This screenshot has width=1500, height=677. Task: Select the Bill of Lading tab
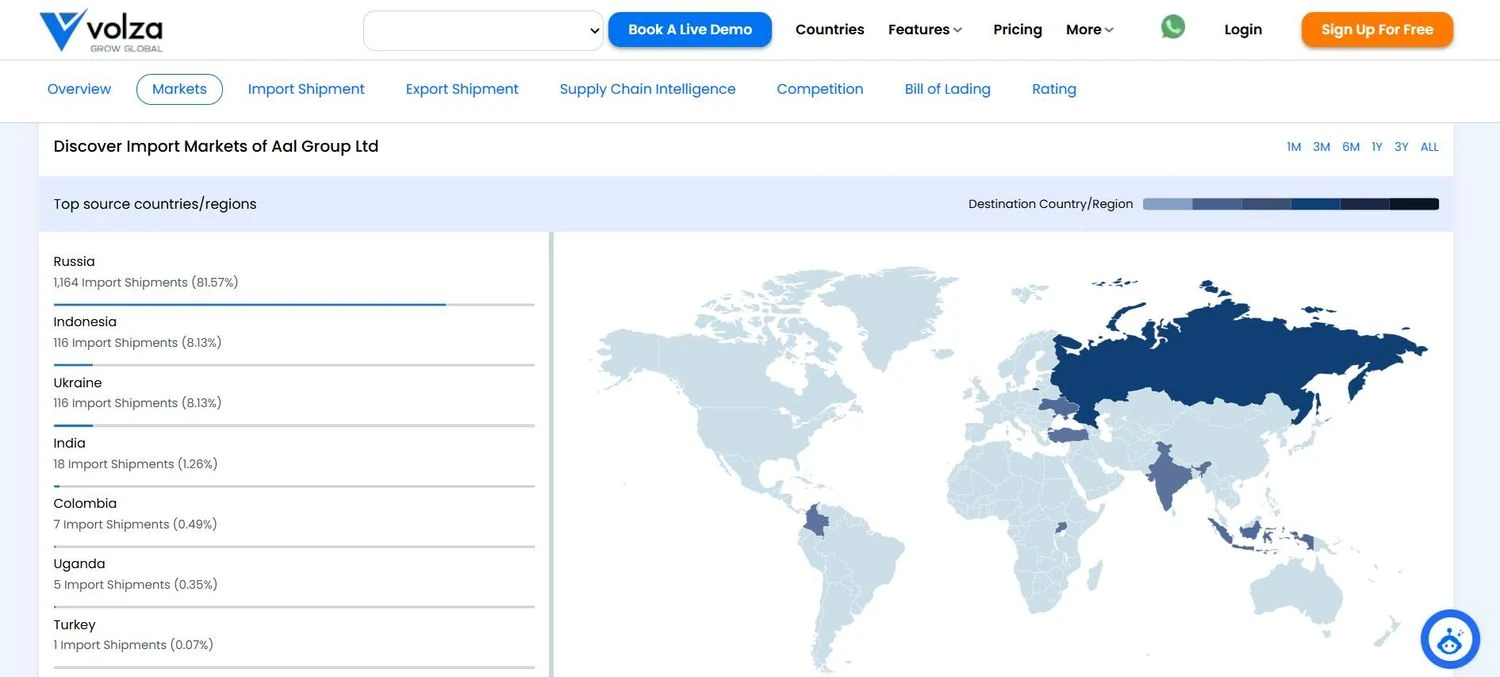[947, 89]
